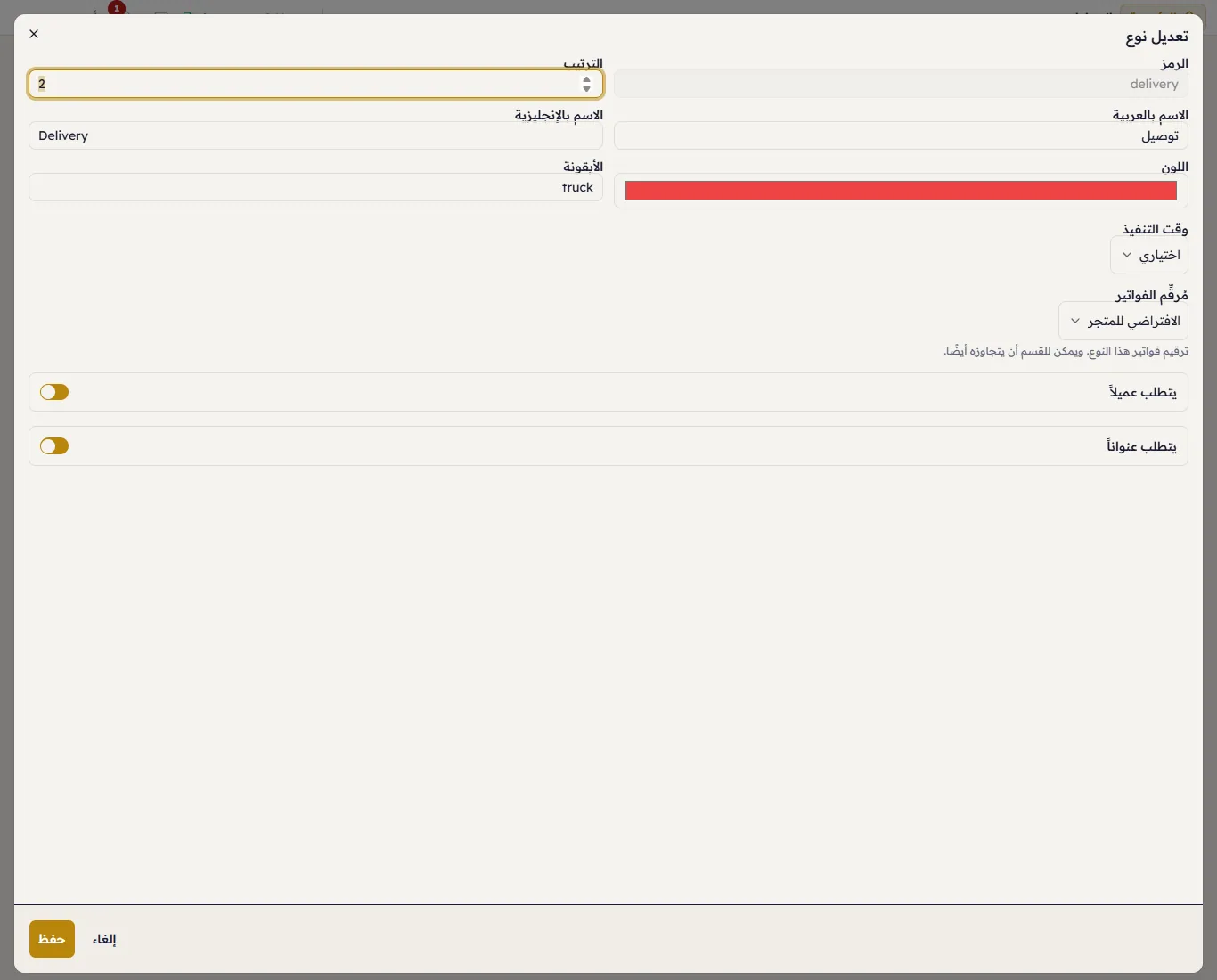Click the invoice numbering hint text
The image size is (1217, 980).
pyautogui.click(x=1066, y=351)
